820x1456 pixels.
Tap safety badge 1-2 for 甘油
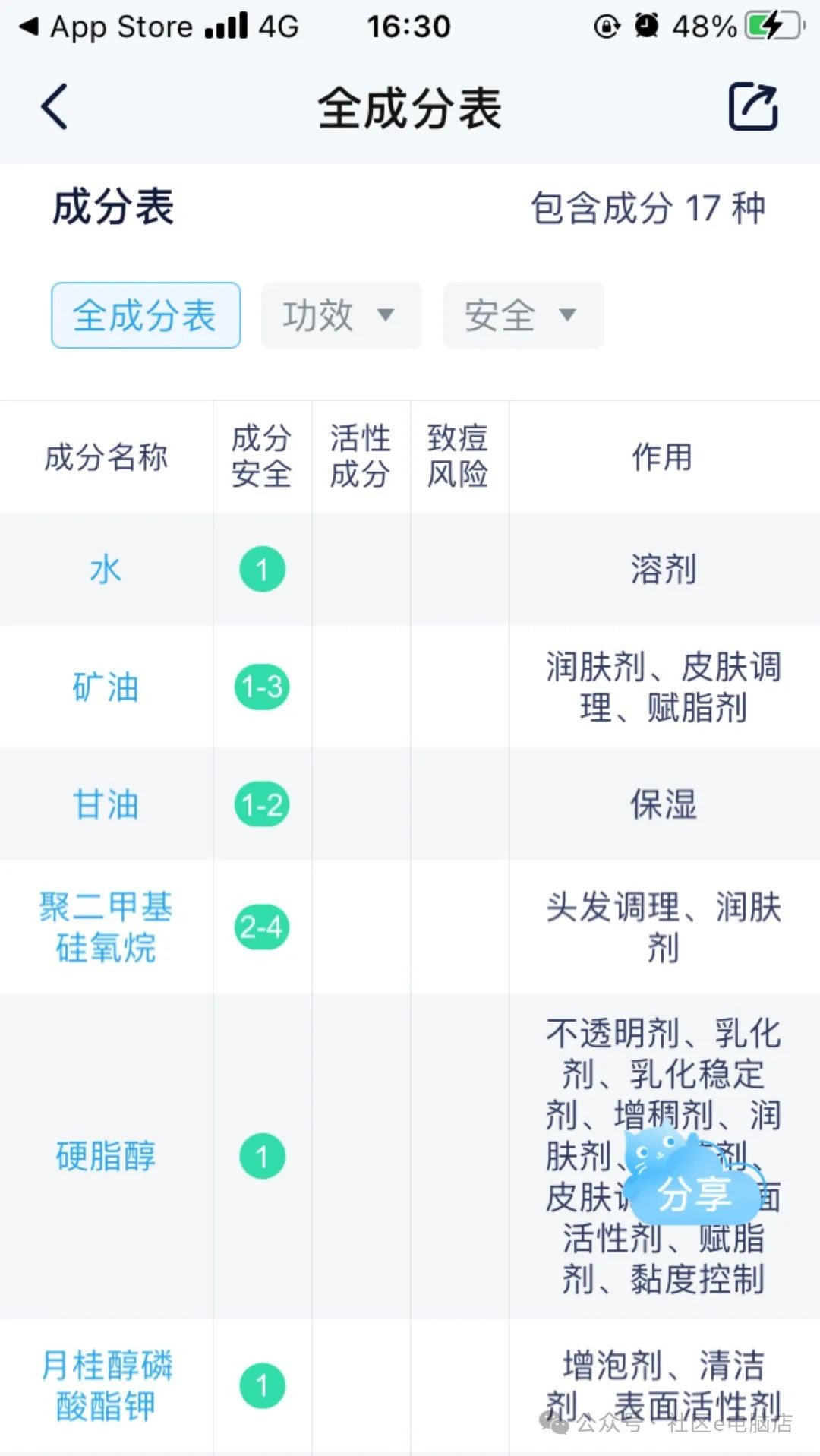tap(262, 804)
